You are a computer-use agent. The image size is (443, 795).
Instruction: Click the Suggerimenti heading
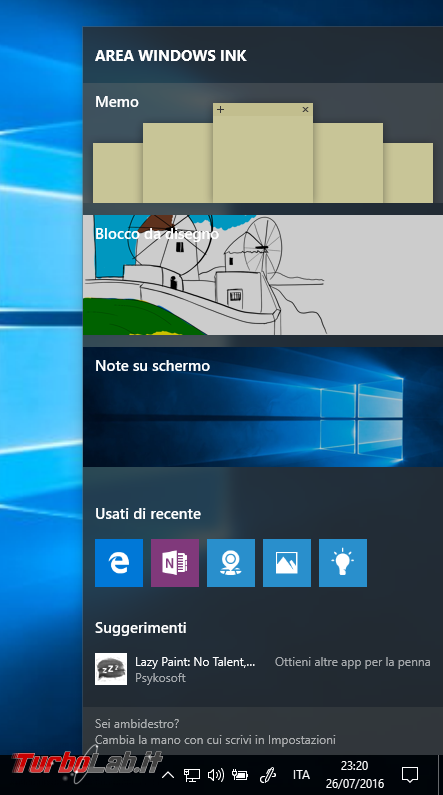pyautogui.click(x=141, y=628)
